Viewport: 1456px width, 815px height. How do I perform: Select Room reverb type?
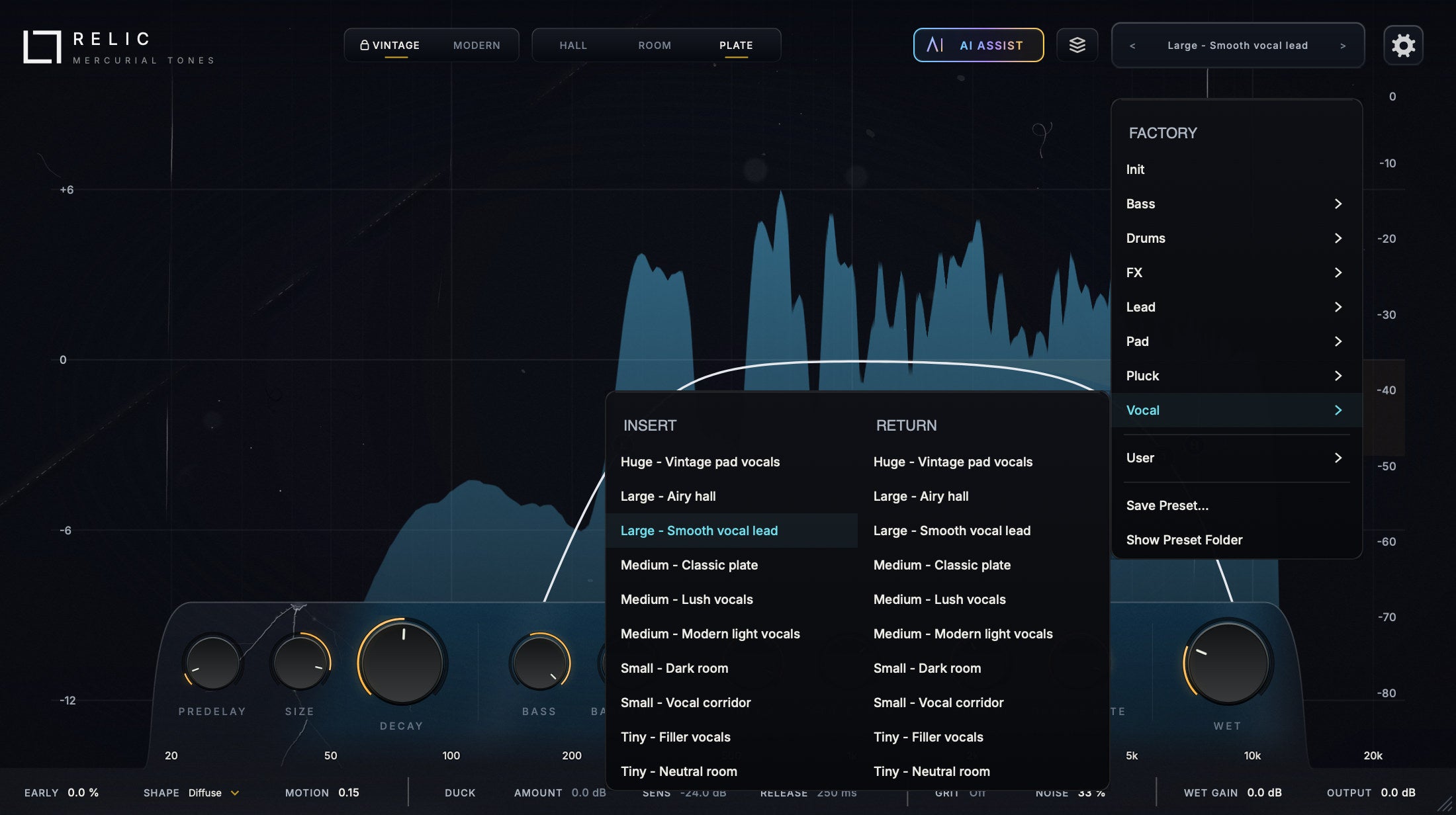coord(655,46)
